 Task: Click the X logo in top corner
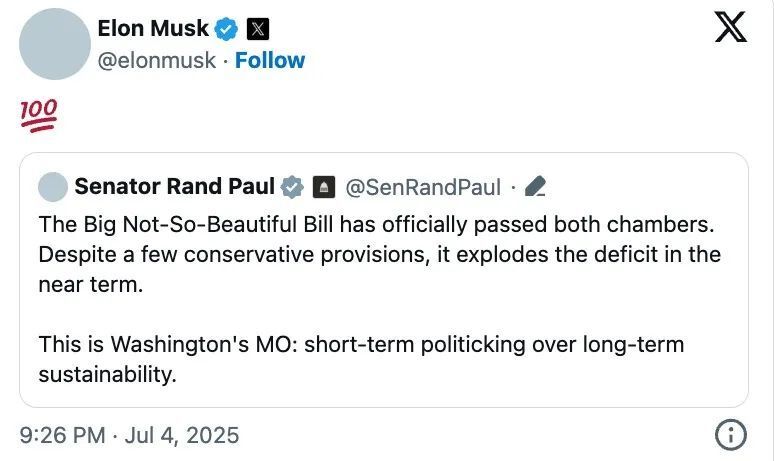(x=731, y=28)
